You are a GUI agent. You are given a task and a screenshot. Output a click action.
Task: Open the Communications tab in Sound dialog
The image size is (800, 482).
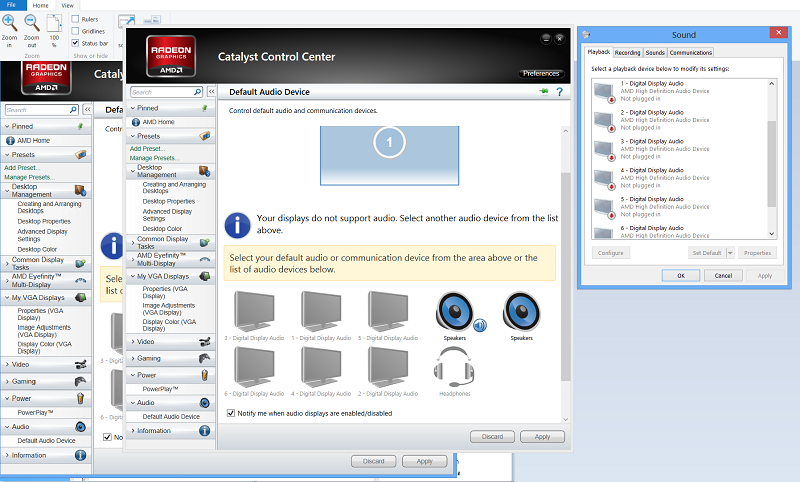tap(690, 53)
